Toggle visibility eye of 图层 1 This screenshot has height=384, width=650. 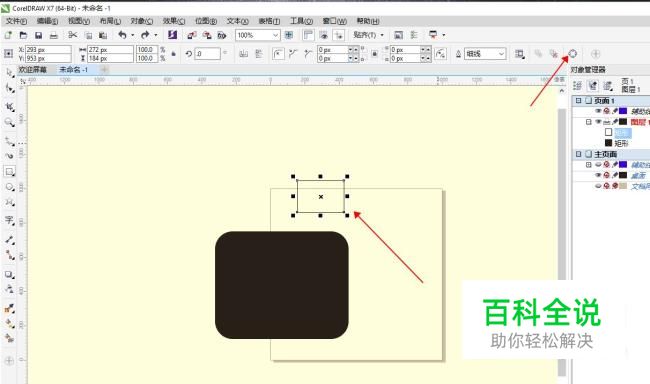[x=598, y=122]
